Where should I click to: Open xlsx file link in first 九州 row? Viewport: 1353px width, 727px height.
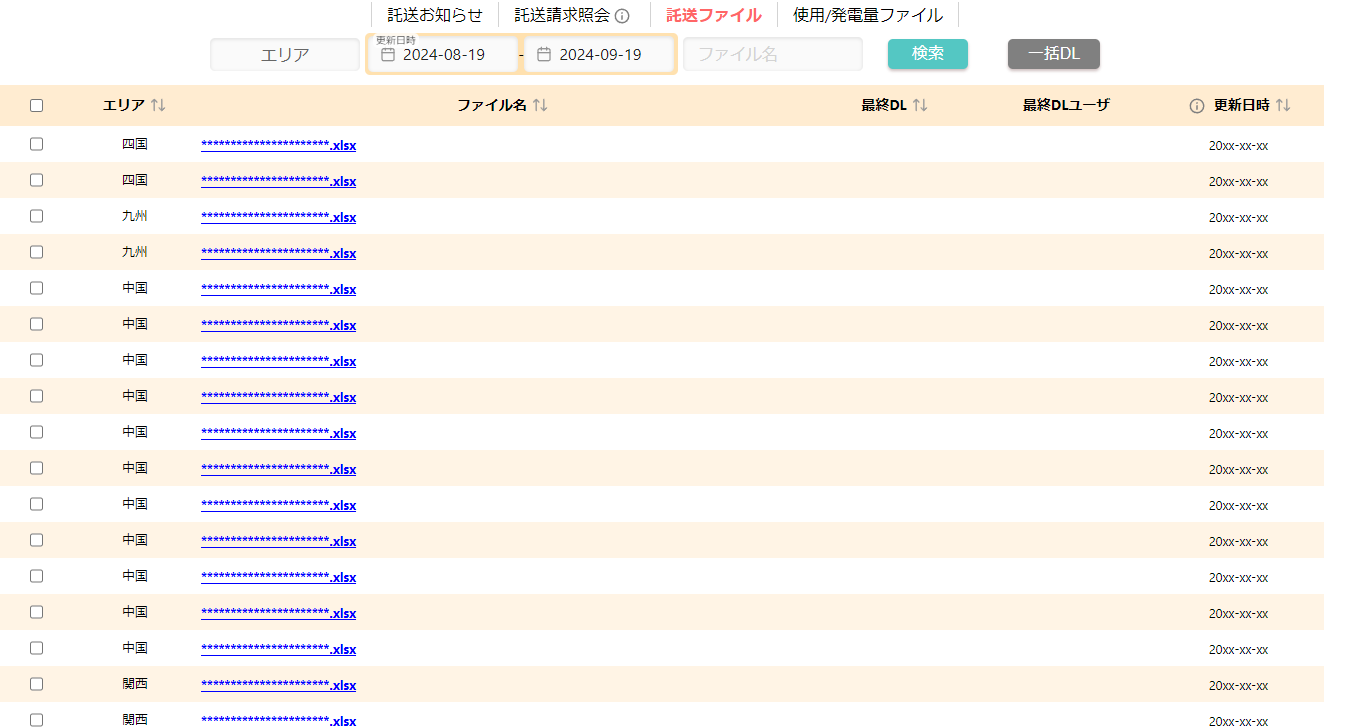pos(278,217)
